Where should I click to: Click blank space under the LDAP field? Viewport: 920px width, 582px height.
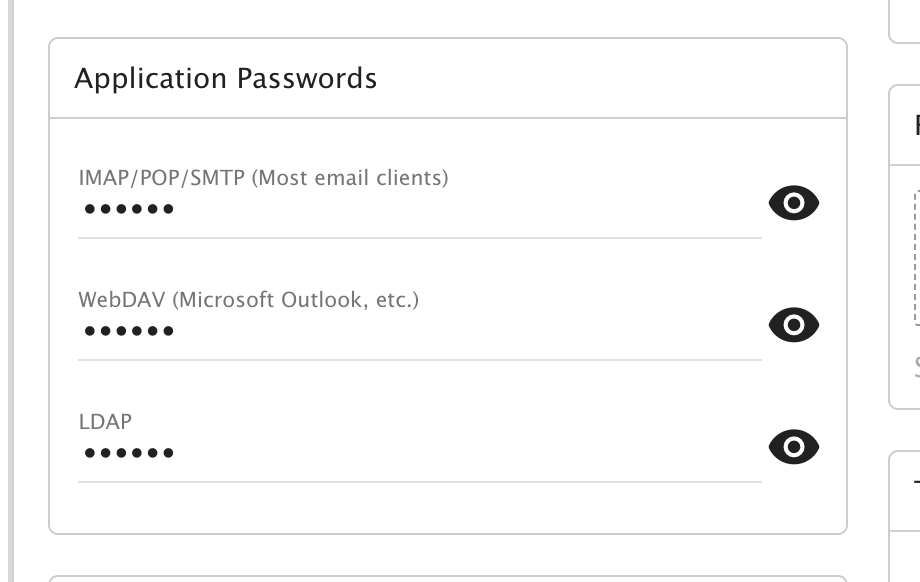[447, 508]
